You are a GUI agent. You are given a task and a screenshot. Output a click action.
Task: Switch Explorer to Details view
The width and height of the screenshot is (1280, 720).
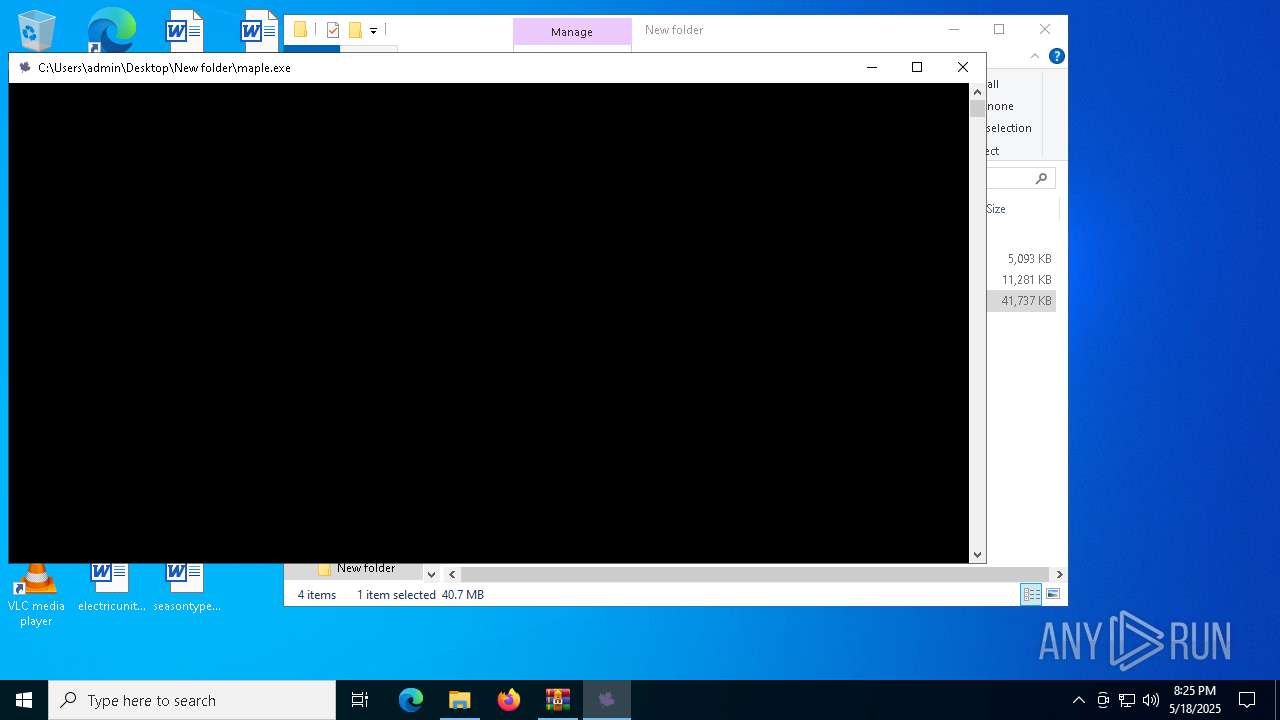1031,594
